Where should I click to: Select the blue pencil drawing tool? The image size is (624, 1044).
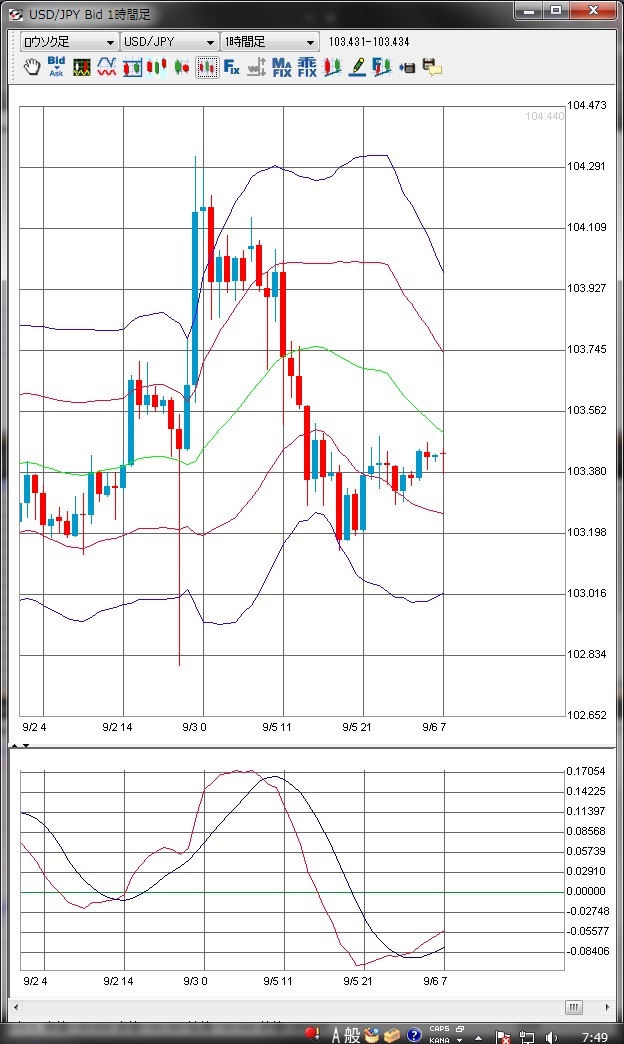[x=357, y=67]
